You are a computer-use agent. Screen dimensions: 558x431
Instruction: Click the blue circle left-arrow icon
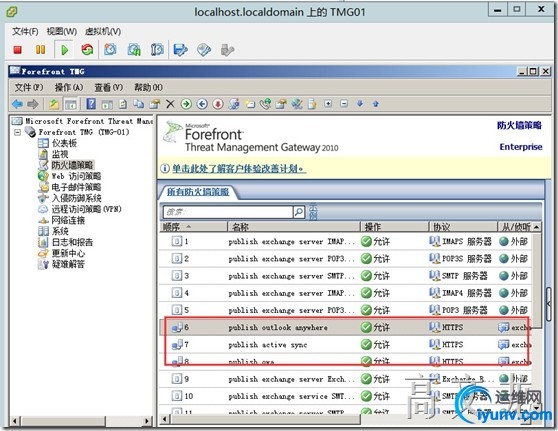[x=202, y=104]
